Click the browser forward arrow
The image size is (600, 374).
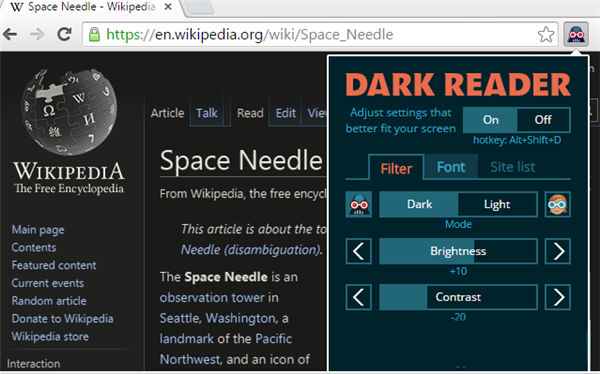pyautogui.click(x=37, y=34)
